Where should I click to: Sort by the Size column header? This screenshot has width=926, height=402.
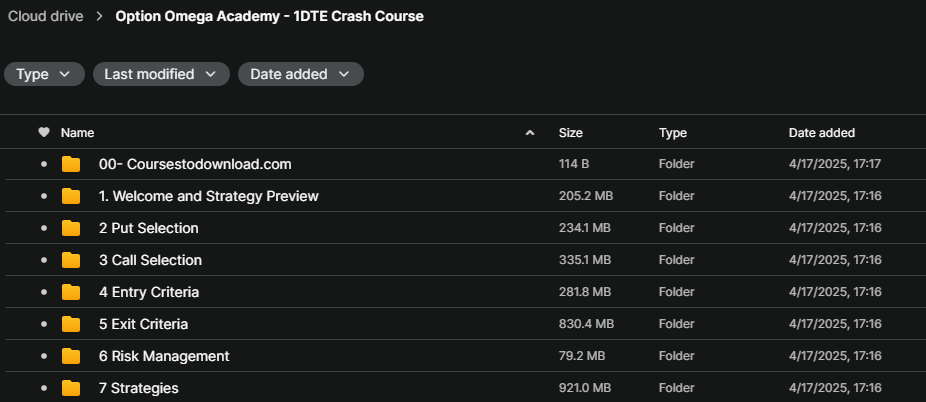[570, 133]
